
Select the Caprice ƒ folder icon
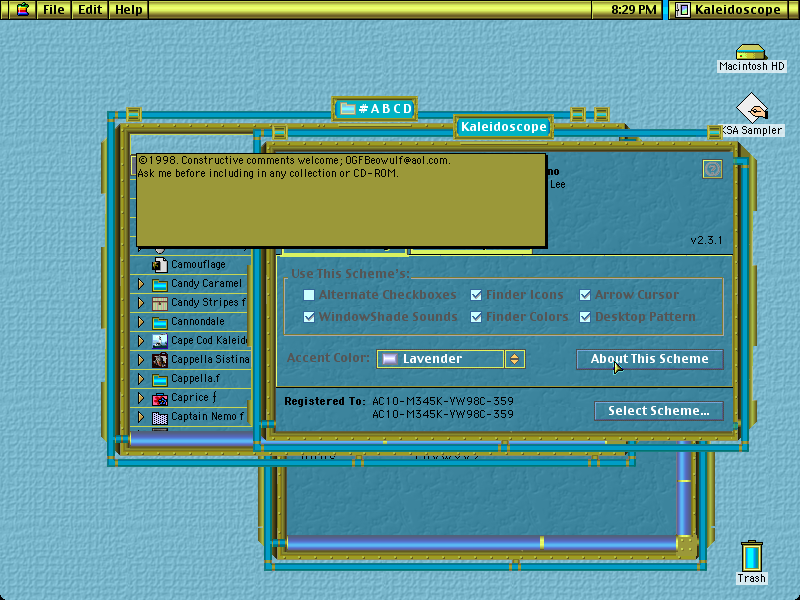160,398
